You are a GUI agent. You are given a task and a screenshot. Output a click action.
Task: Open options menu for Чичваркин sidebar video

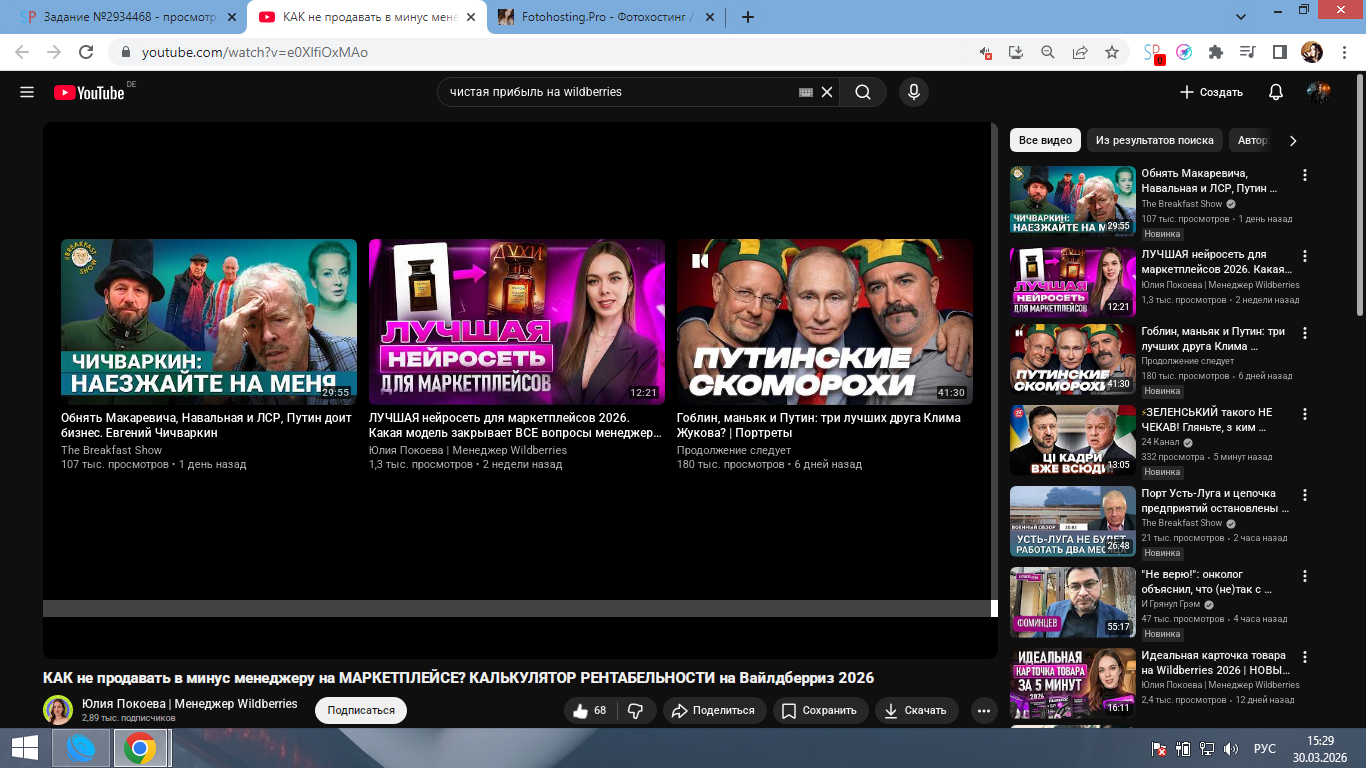tap(1304, 175)
